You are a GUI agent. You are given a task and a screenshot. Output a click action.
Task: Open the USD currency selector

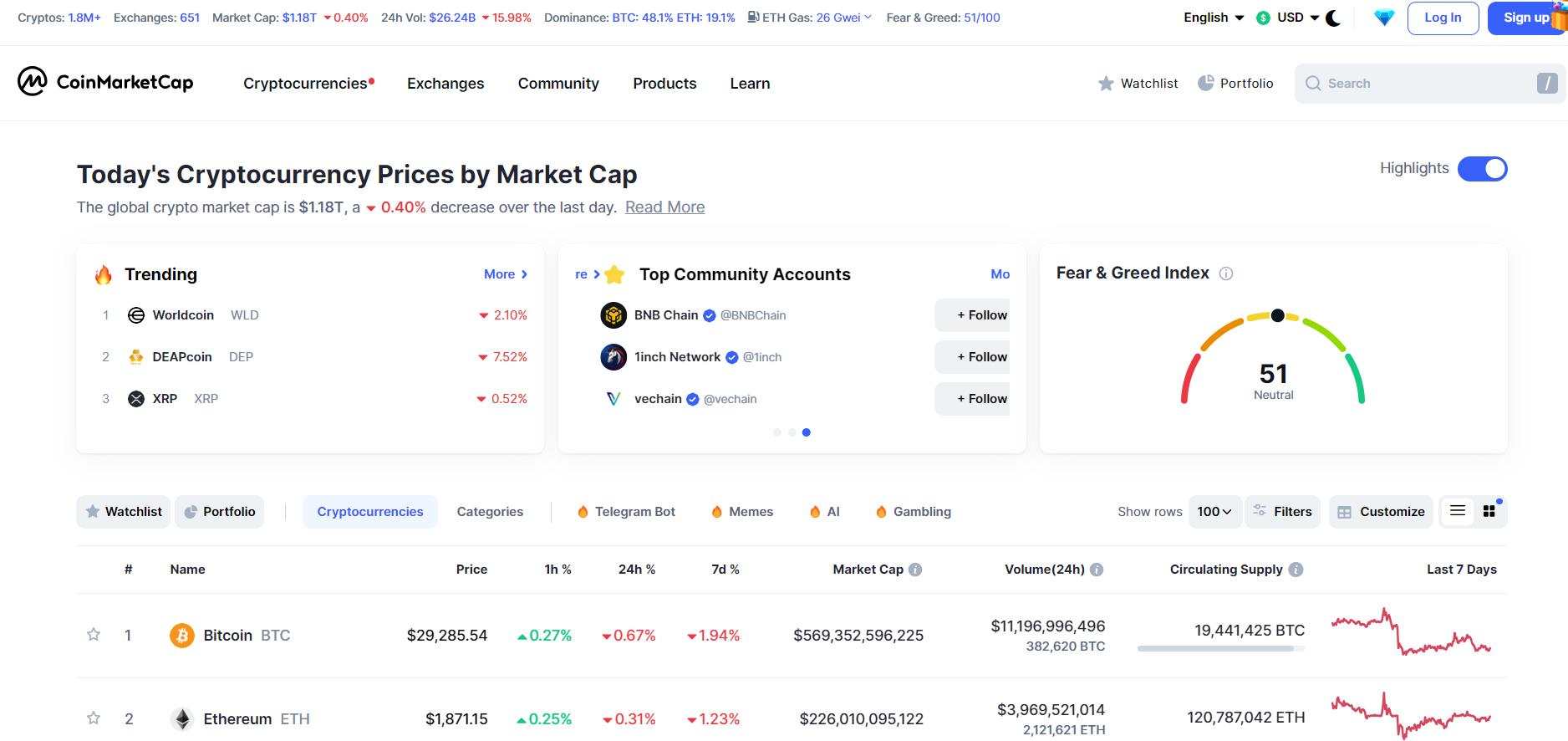pos(1288,18)
